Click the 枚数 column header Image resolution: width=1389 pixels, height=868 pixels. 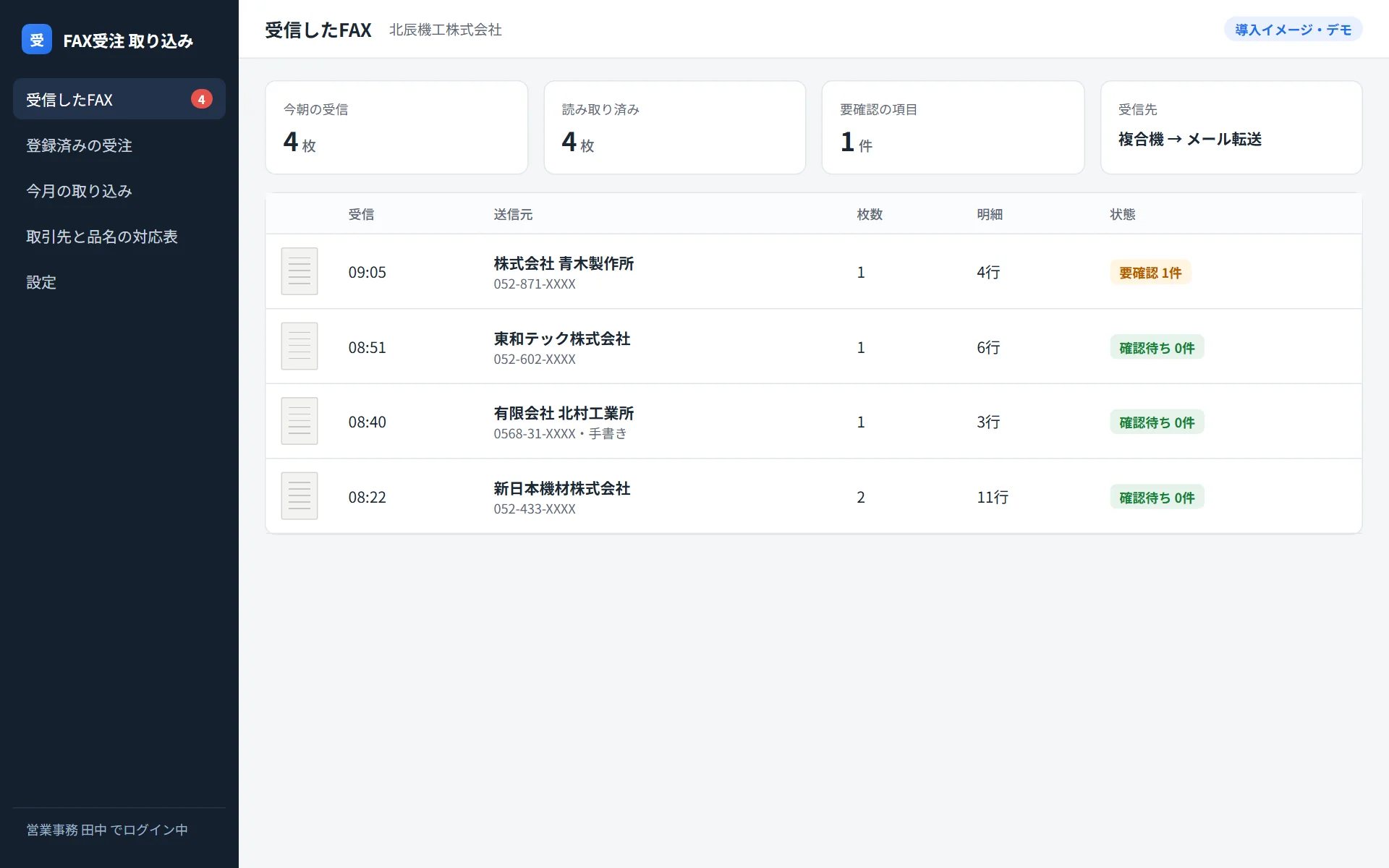coord(870,214)
